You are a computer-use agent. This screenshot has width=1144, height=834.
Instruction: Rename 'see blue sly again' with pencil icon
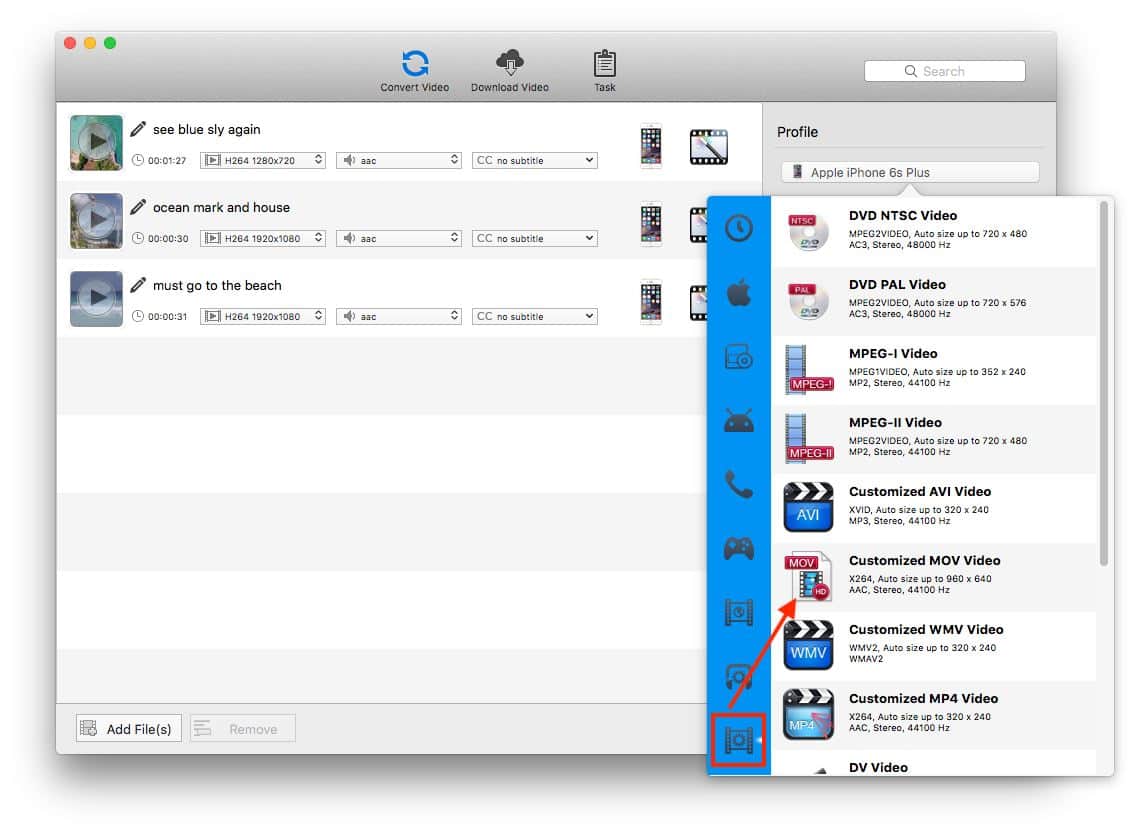coord(138,129)
